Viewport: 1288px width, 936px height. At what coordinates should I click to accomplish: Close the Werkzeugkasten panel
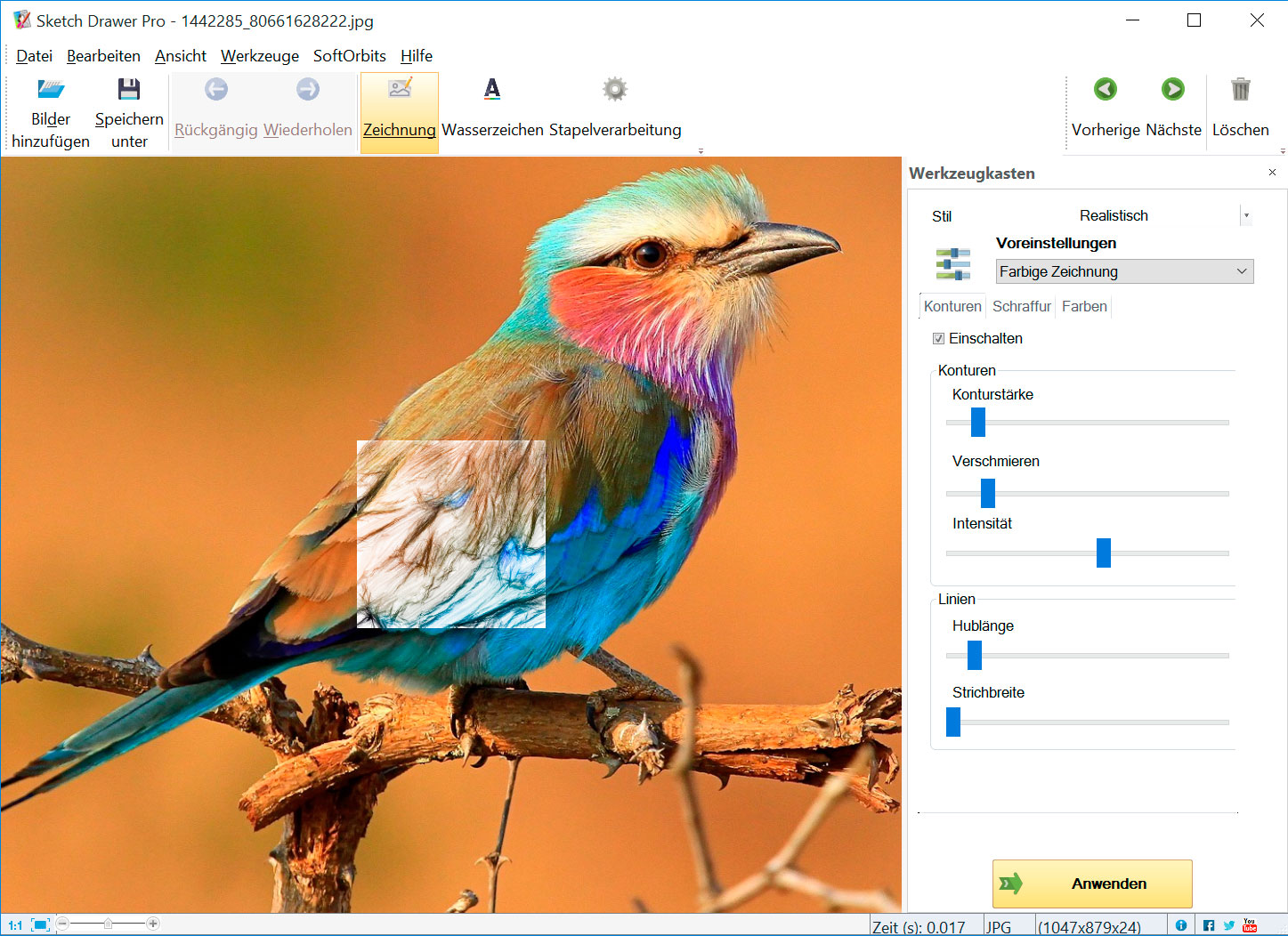click(x=1272, y=173)
